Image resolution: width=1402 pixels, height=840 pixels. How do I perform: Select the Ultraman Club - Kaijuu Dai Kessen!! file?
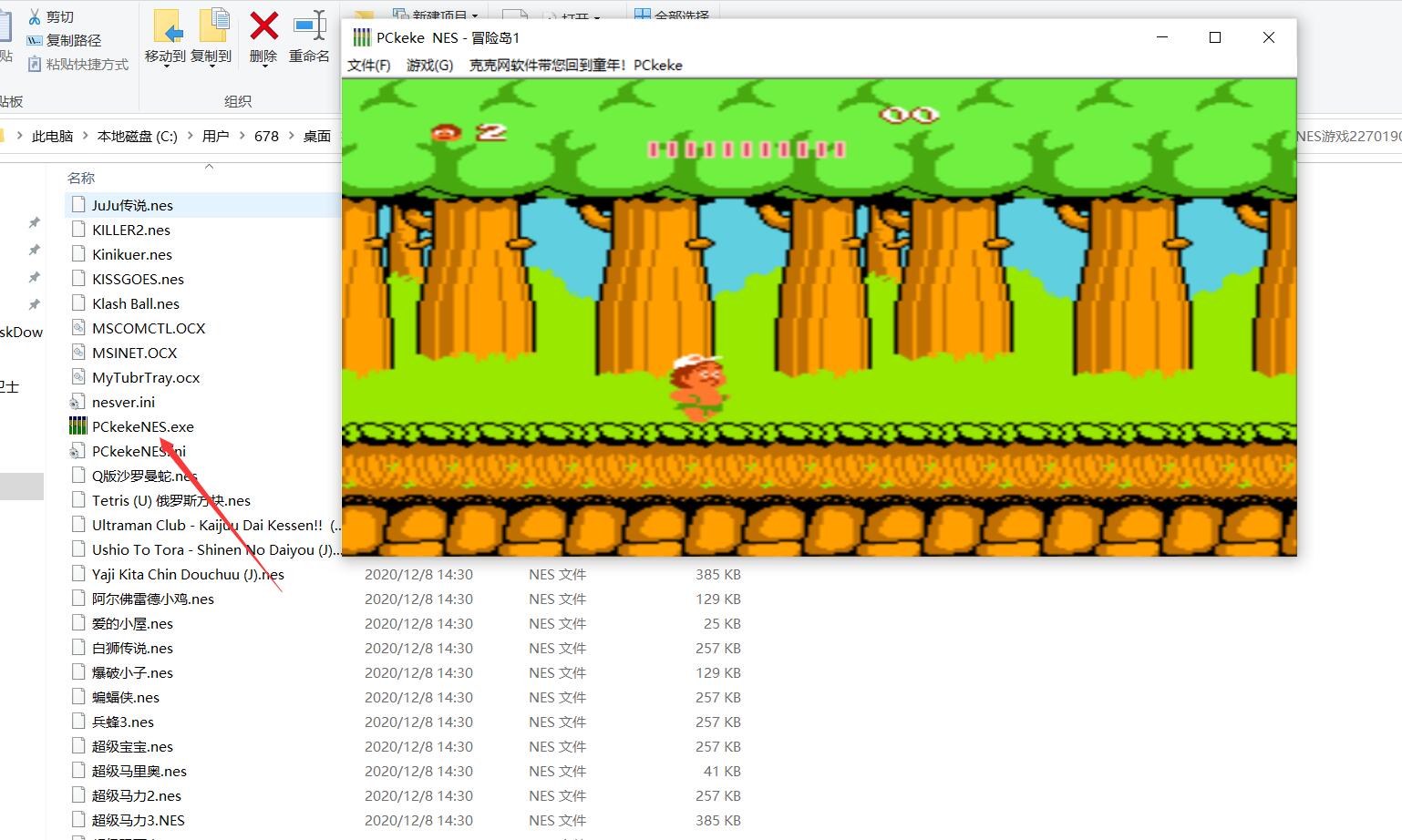(x=216, y=526)
